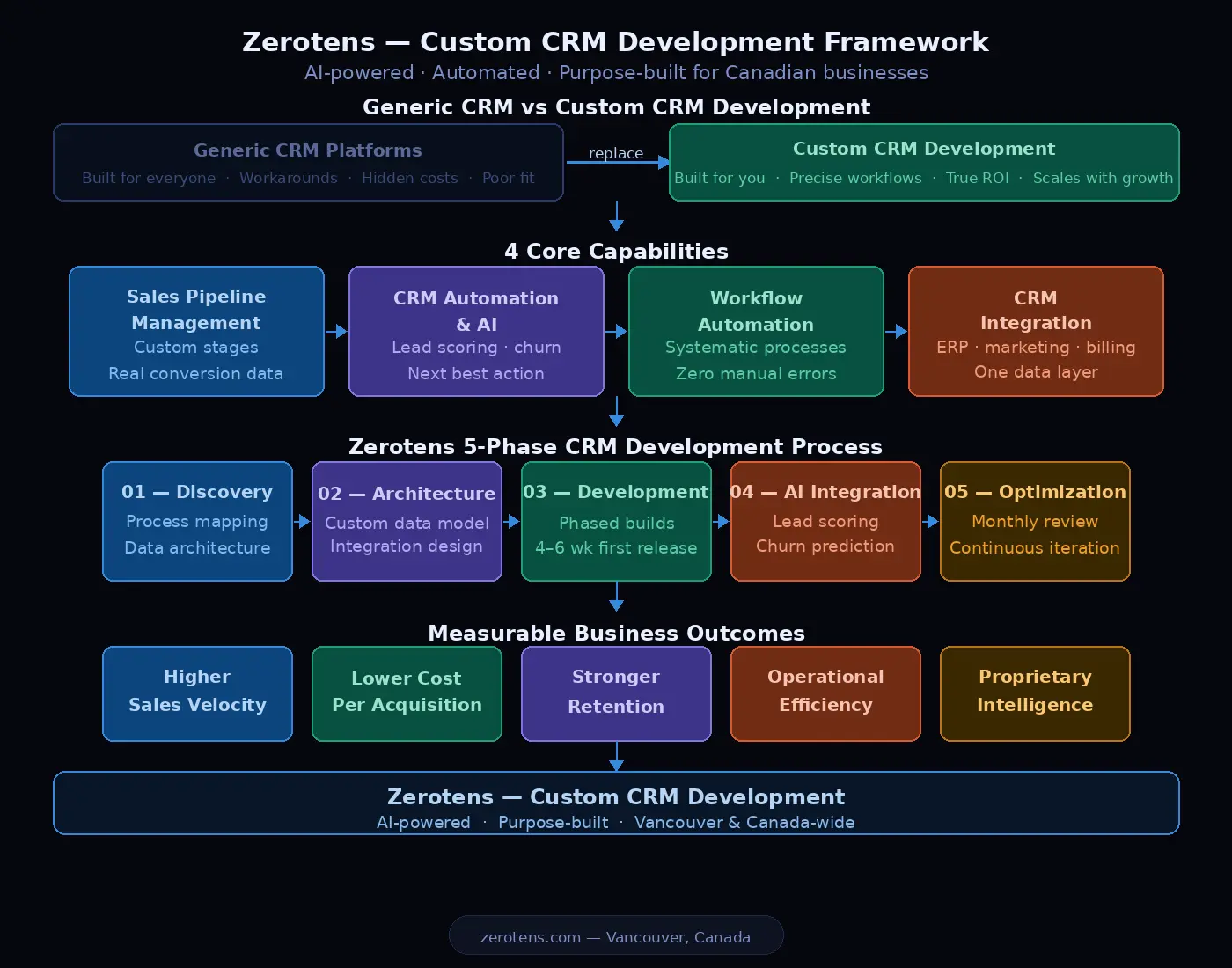Click the 'One data layer' line

coord(1036,372)
